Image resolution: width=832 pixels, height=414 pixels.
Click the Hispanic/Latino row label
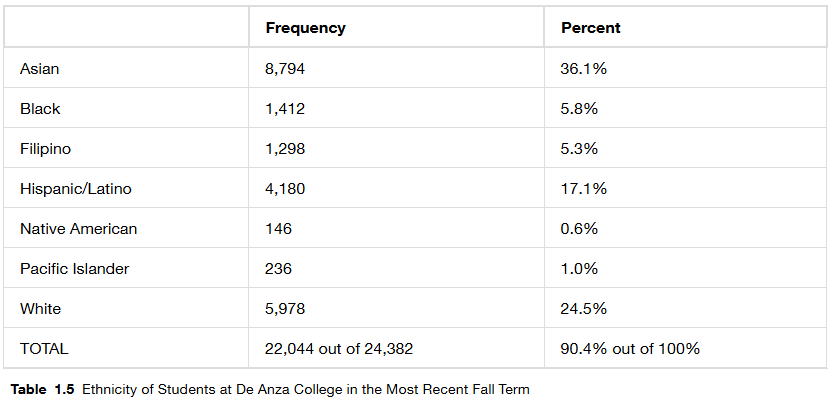[76, 189]
